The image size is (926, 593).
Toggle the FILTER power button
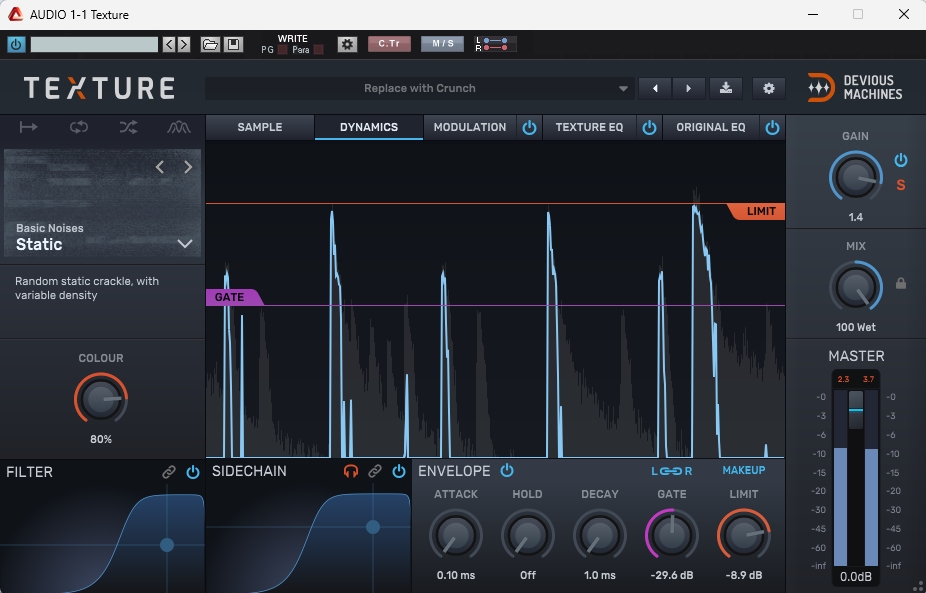pos(193,472)
